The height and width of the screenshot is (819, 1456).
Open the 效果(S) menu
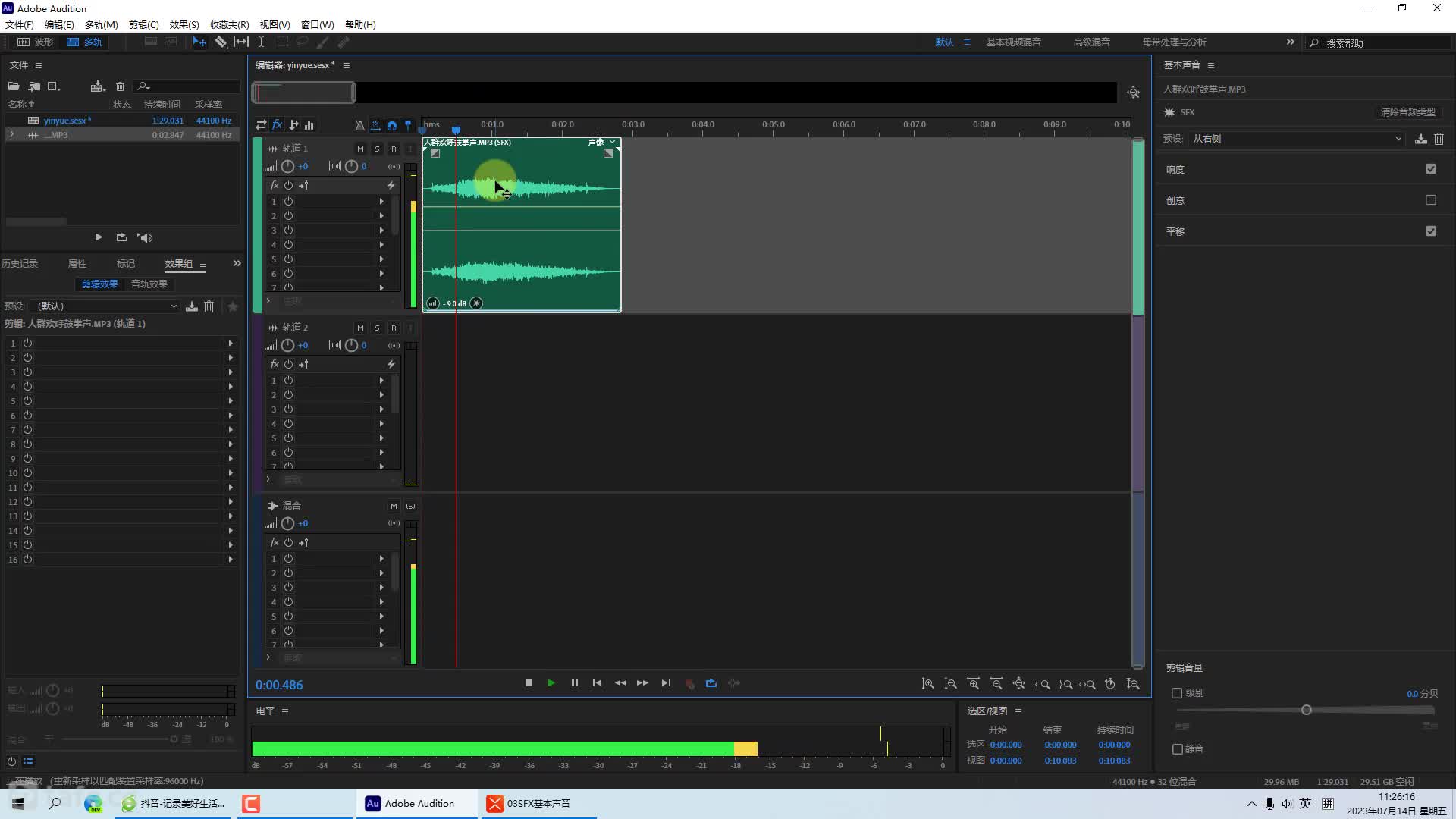pyautogui.click(x=184, y=25)
